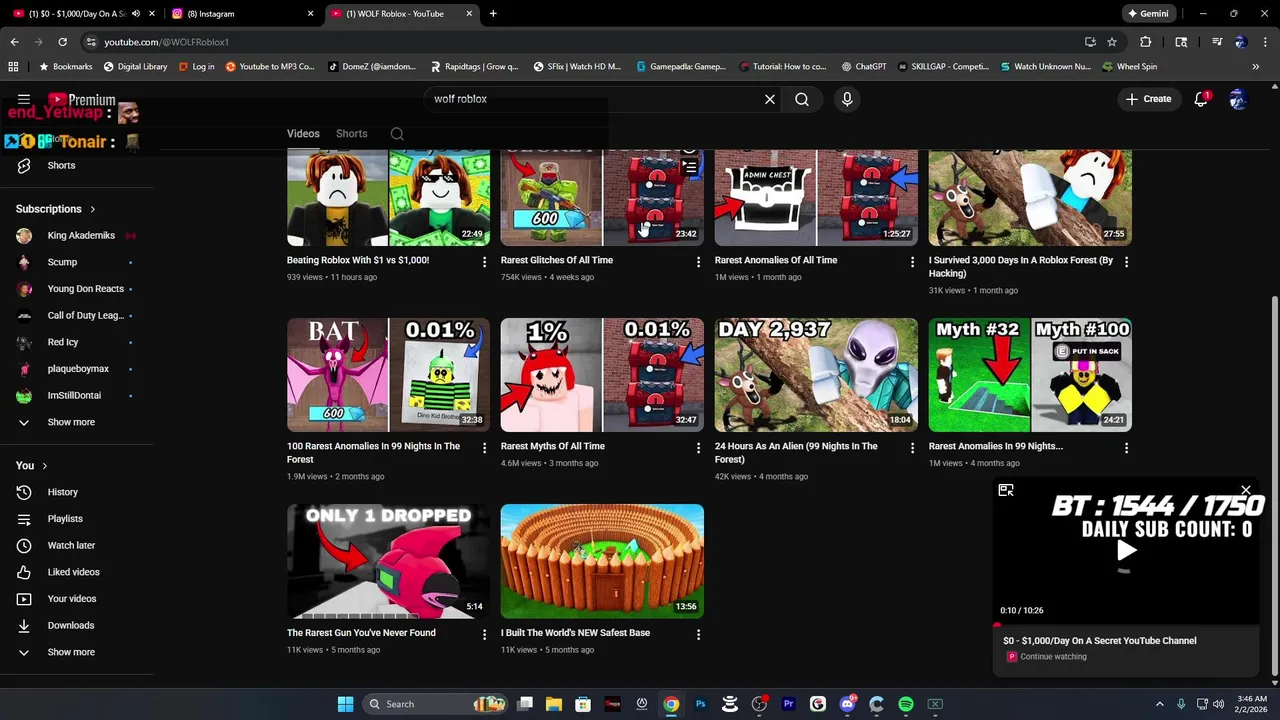The image size is (1280, 720).
Task: Click the Chrome address bar
Action: tap(580, 42)
